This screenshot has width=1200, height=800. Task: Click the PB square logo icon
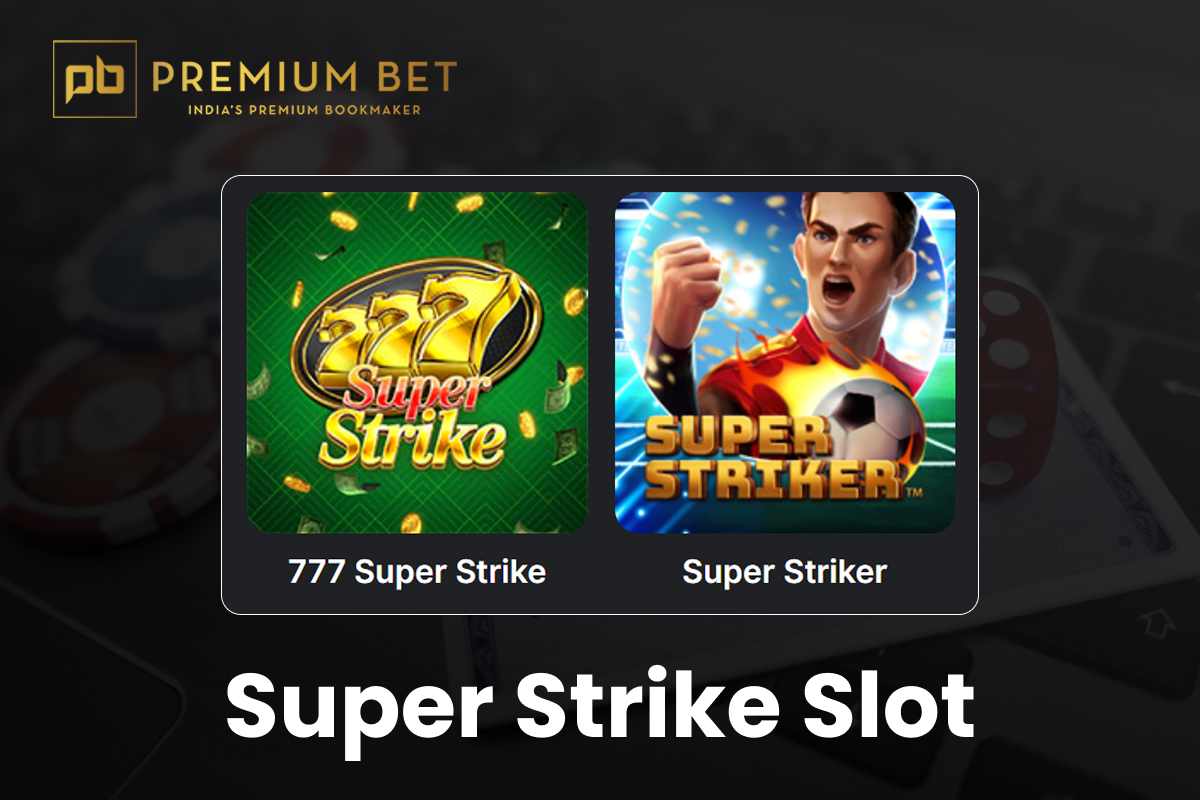[x=95, y=79]
